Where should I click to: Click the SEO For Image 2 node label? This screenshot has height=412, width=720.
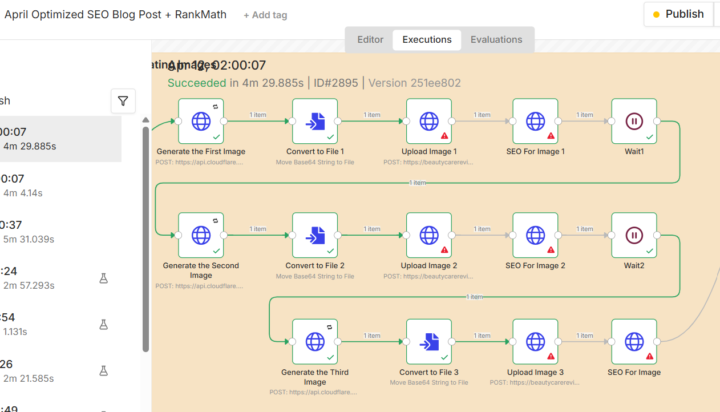(535, 265)
